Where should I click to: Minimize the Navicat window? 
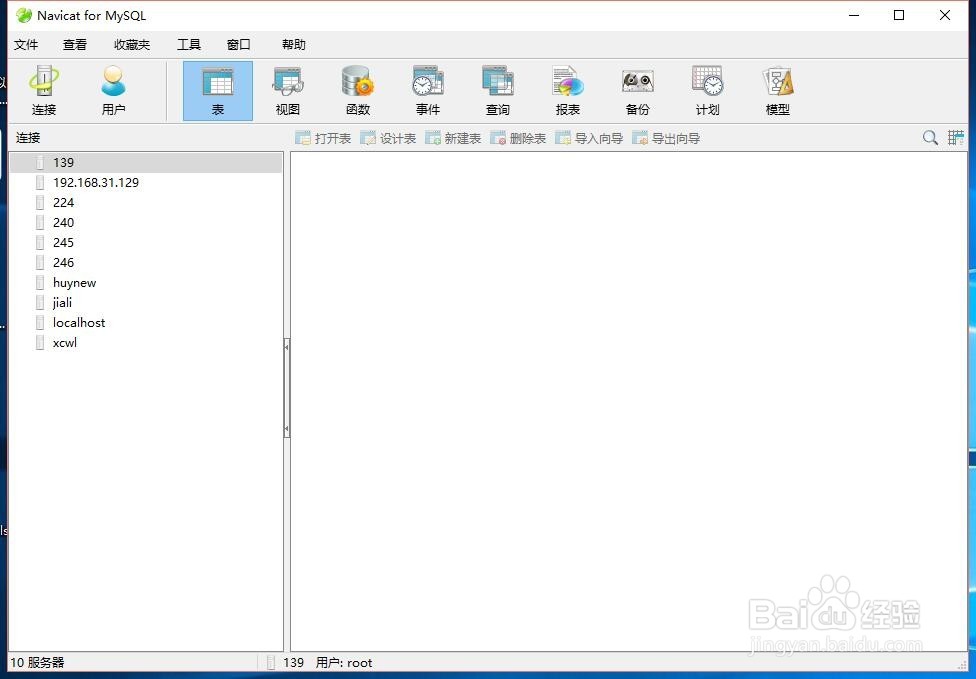pos(854,16)
